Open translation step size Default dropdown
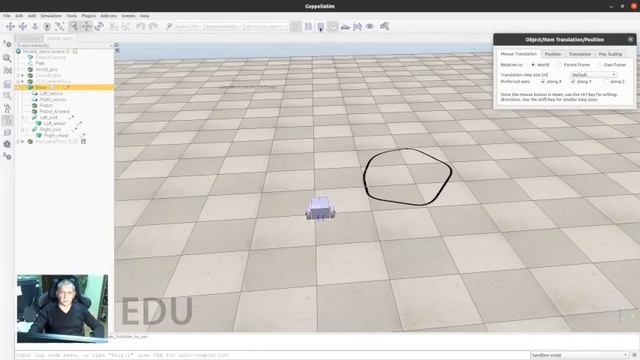 593,75
